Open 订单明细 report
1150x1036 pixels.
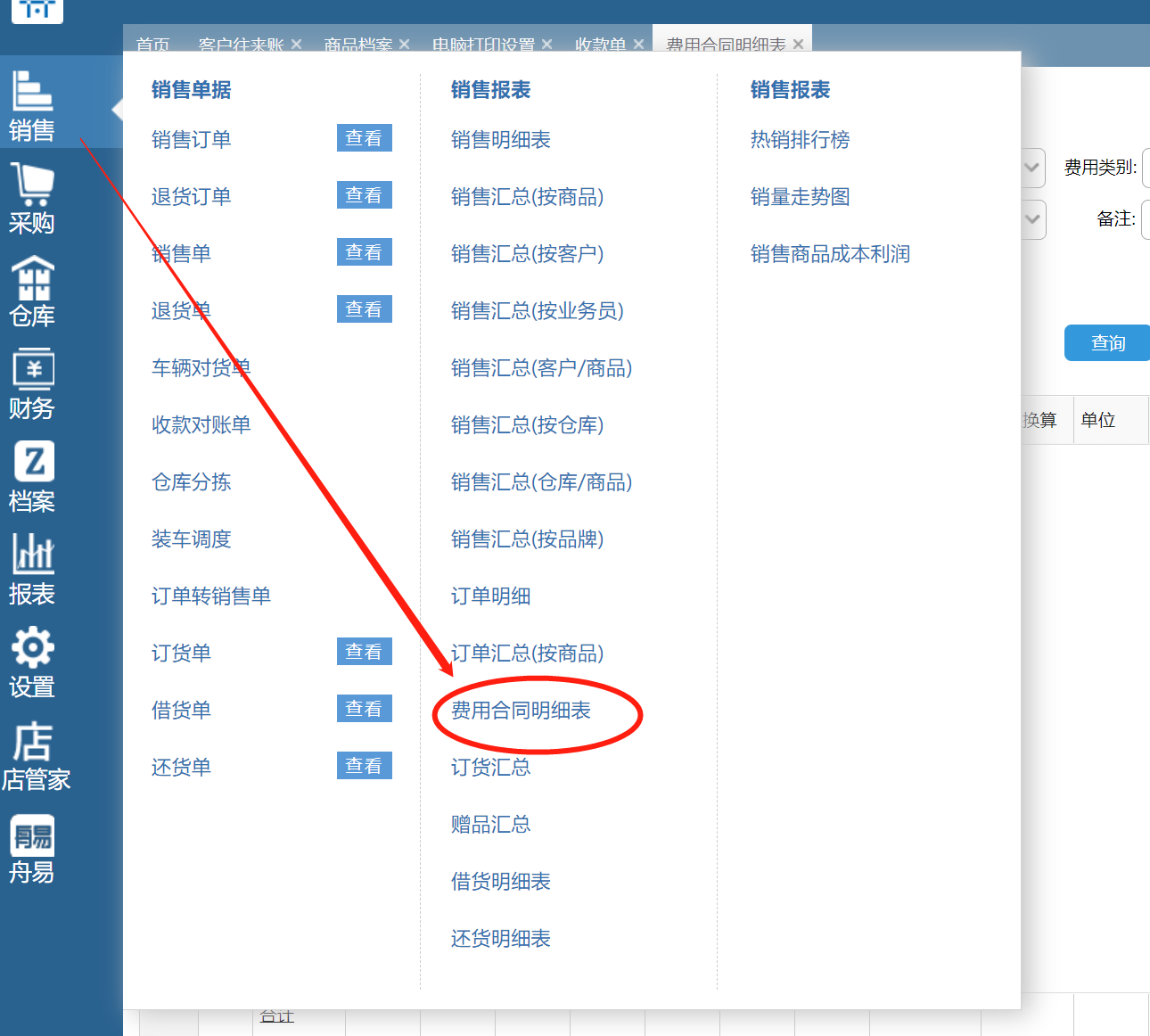click(491, 596)
